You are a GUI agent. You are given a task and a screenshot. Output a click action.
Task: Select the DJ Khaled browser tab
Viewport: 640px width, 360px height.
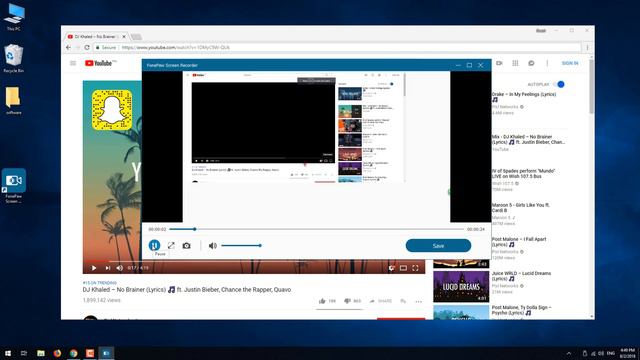pyautogui.click(x=96, y=37)
